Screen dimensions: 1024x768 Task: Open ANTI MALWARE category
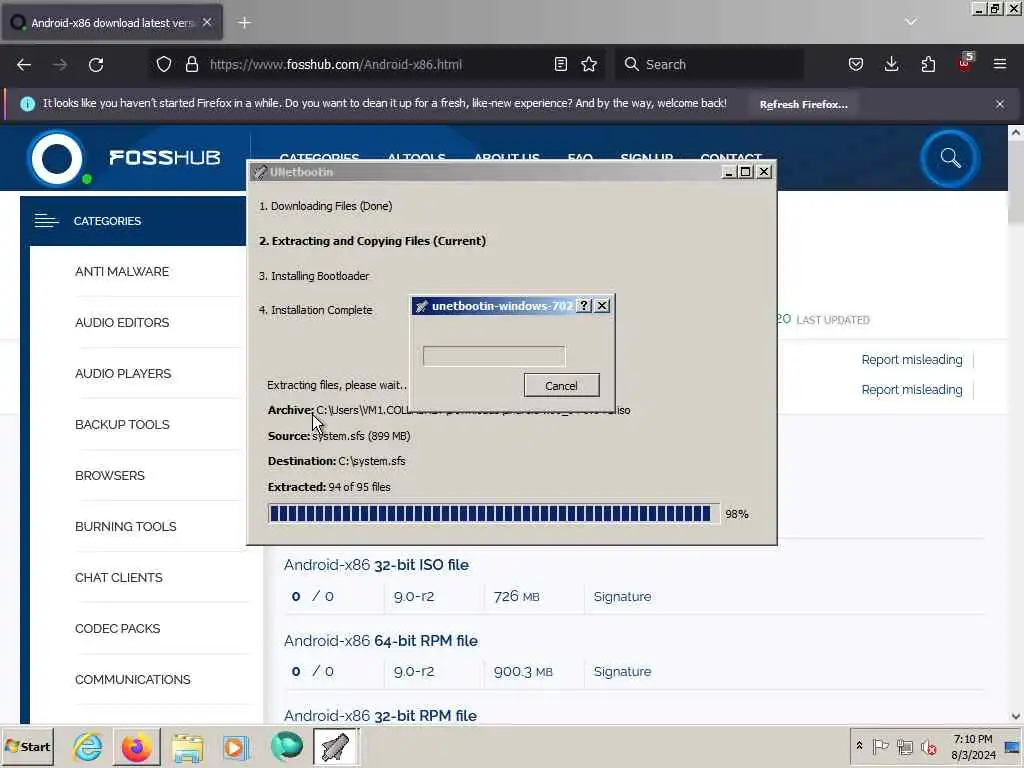[122, 272]
